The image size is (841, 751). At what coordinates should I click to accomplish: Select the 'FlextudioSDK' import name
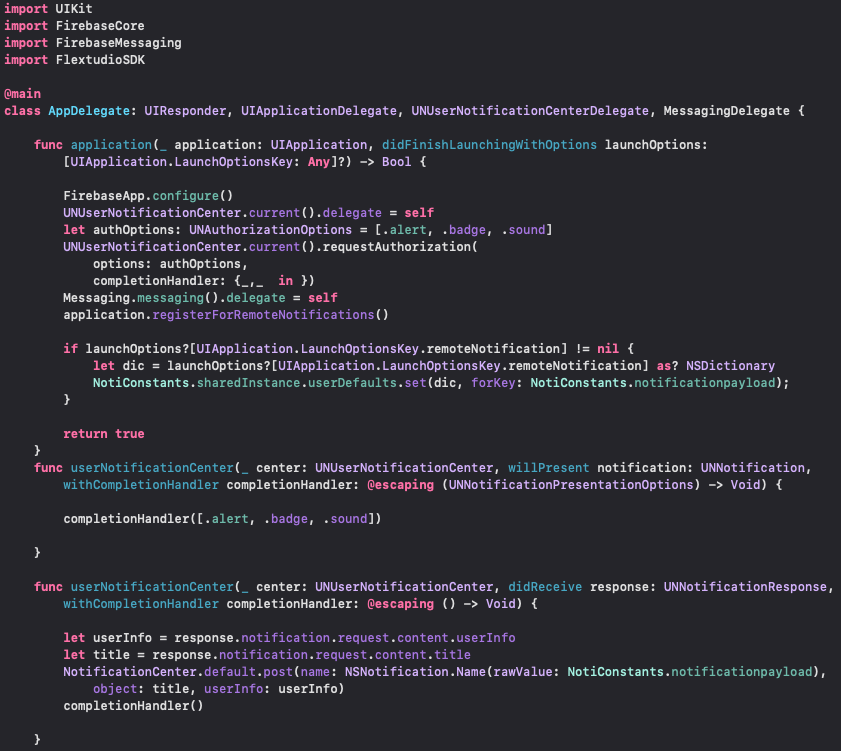pyautogui.click(x=100, y=60)
